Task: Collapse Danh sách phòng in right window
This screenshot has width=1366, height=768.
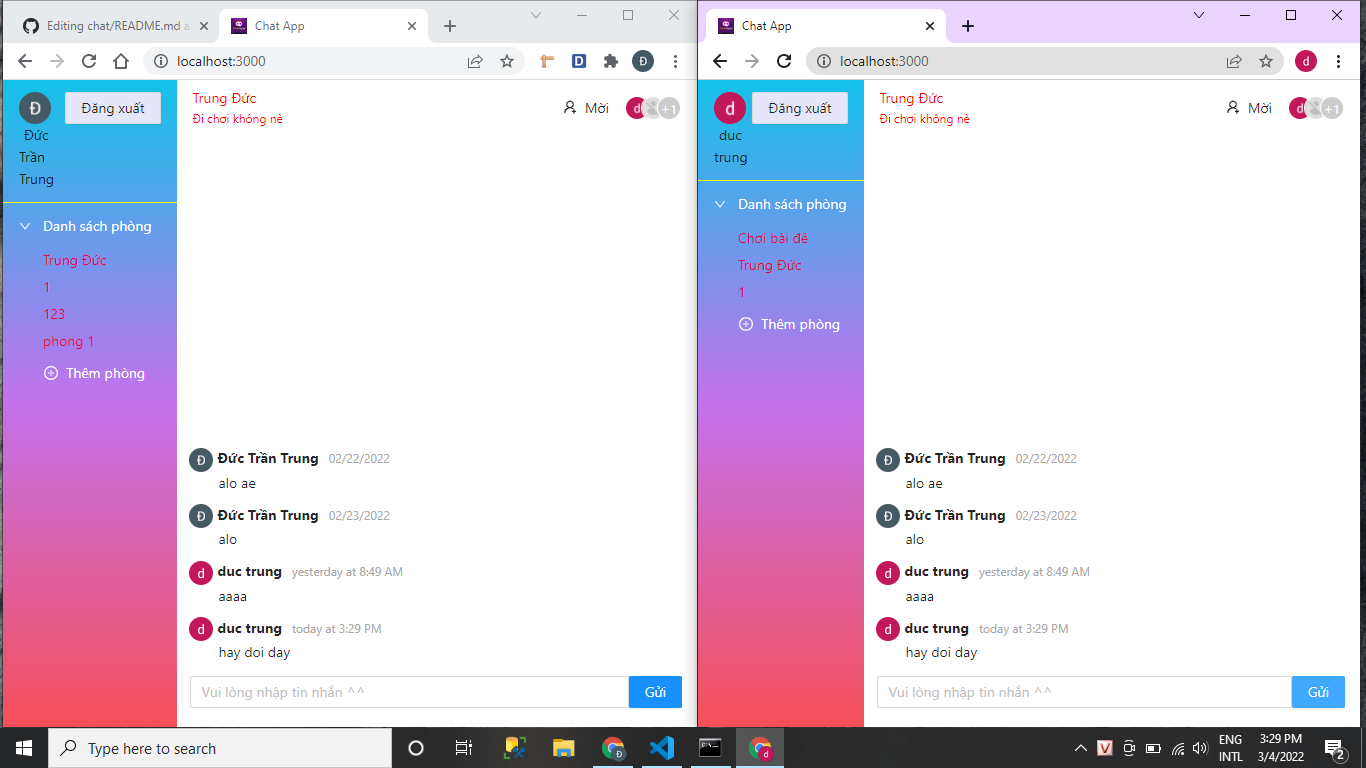Action: click(719, 204)
